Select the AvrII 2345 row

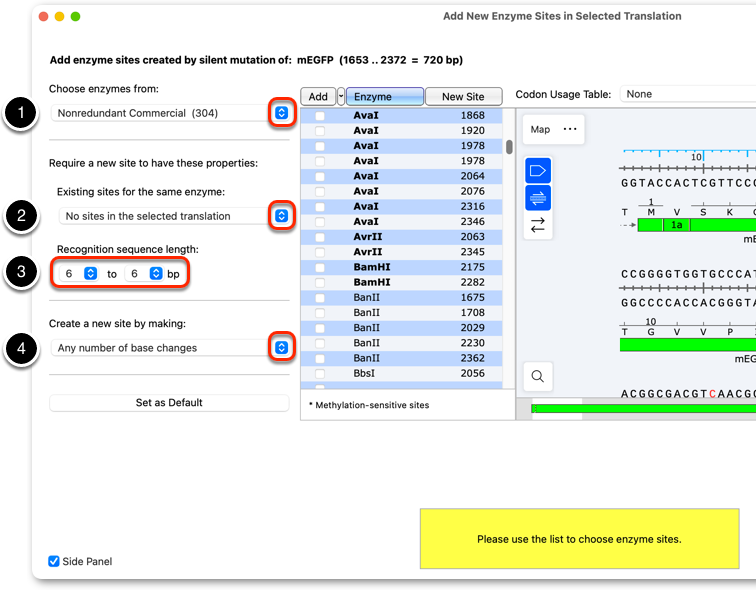401,252
